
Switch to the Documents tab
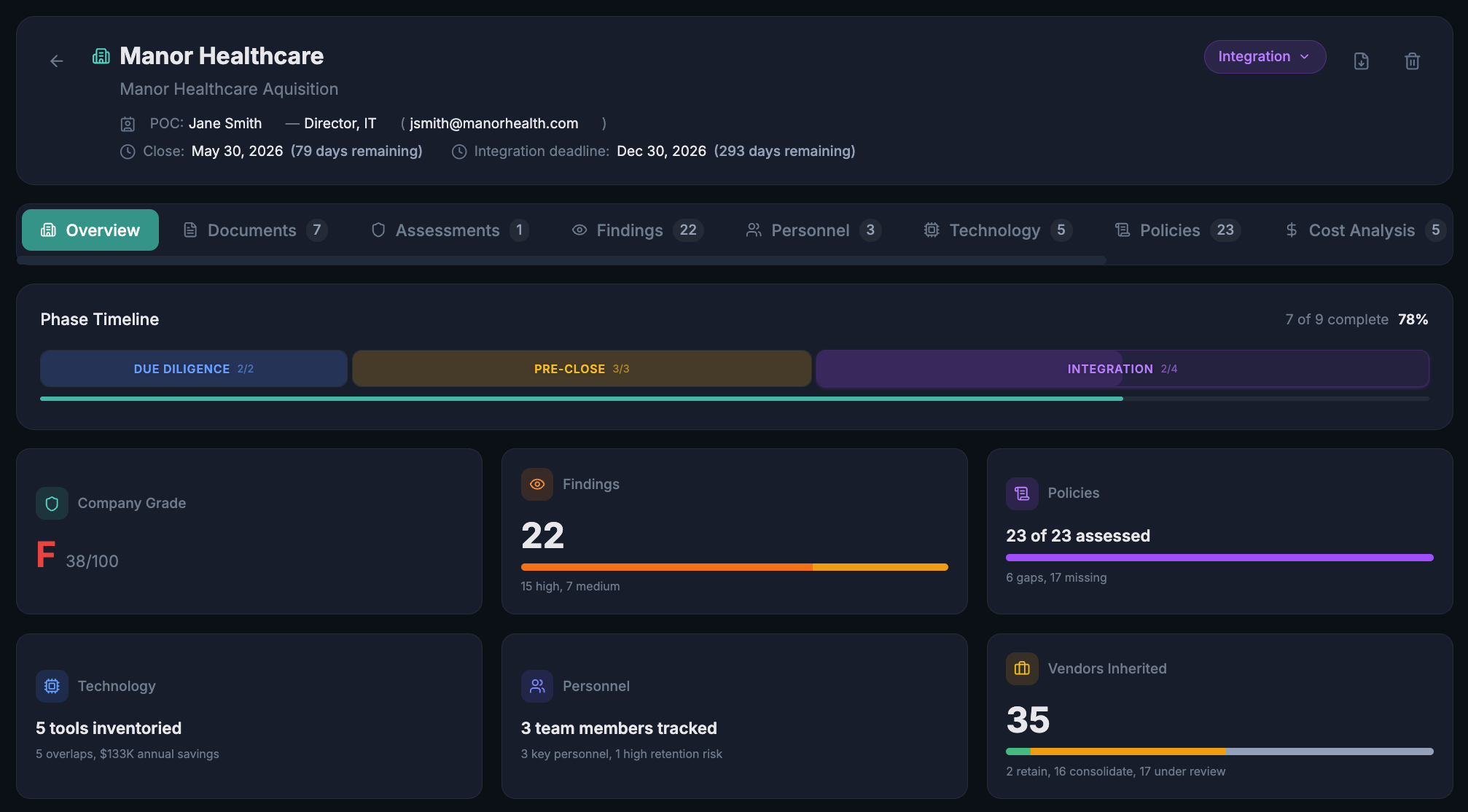251,230
